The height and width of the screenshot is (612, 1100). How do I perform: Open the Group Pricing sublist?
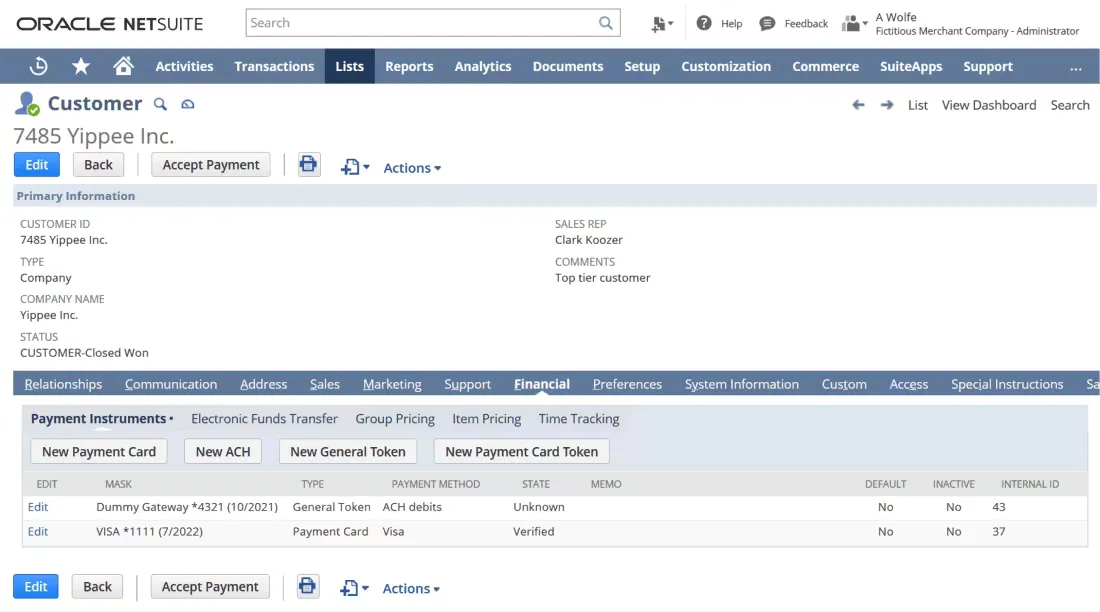[395, 419]
